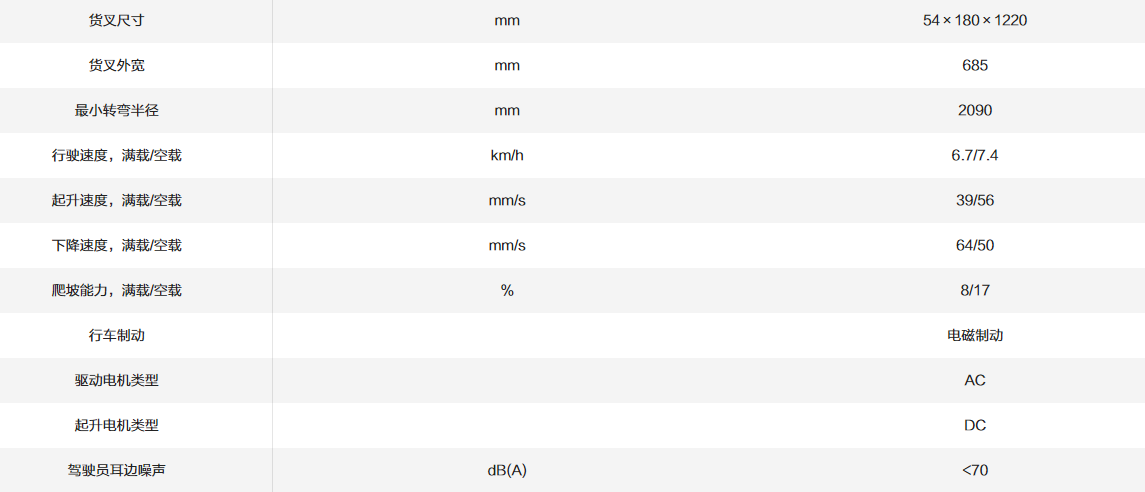The height and width of the screenshot is (492, 1145).
Task: Click the 货叉外宽 label cell
Action: click(116, 65)
